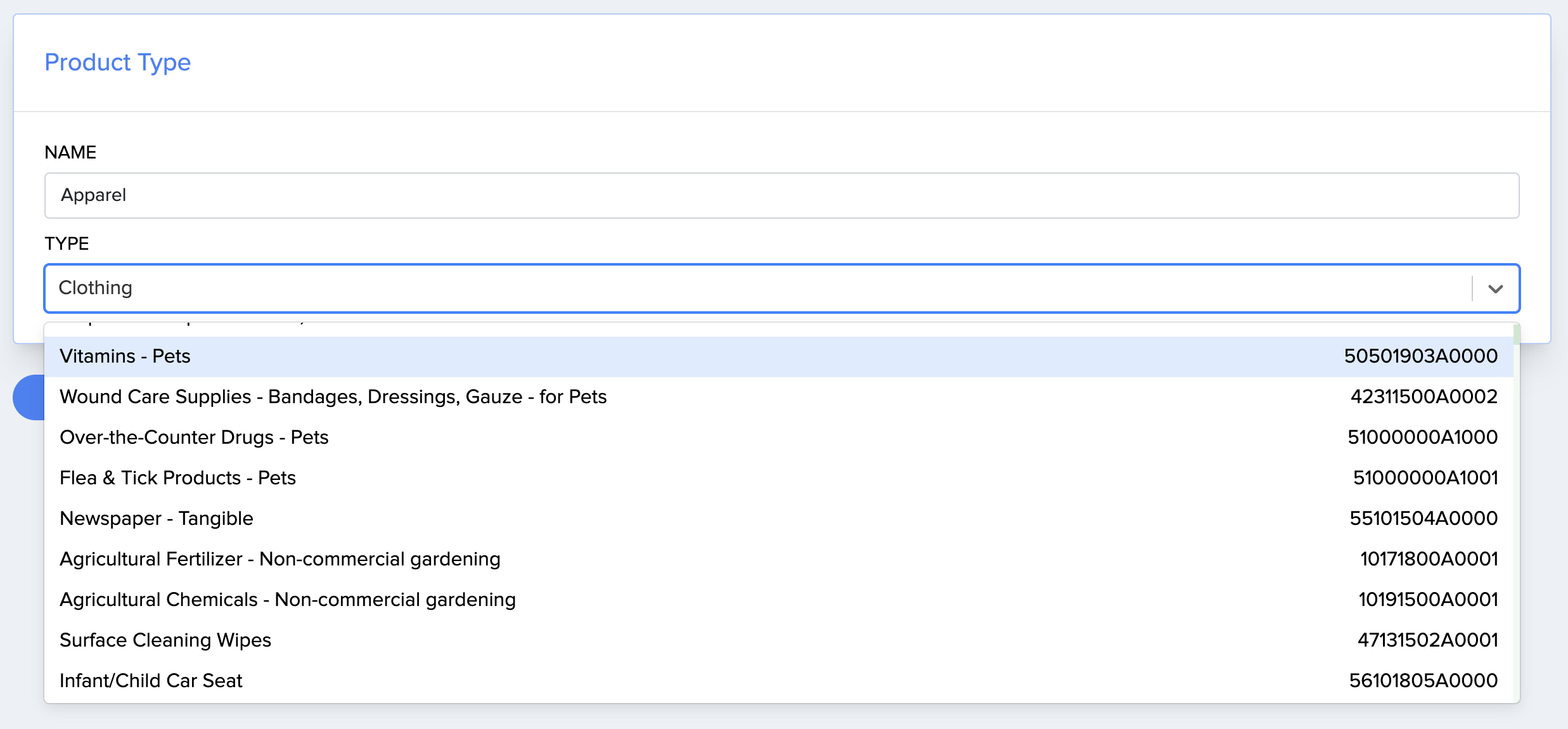Image resolution: width=1568 pixels, height=729 pixels.
Task: Click the dropdown scrollbar track lower area
Action: point(1517,571)
